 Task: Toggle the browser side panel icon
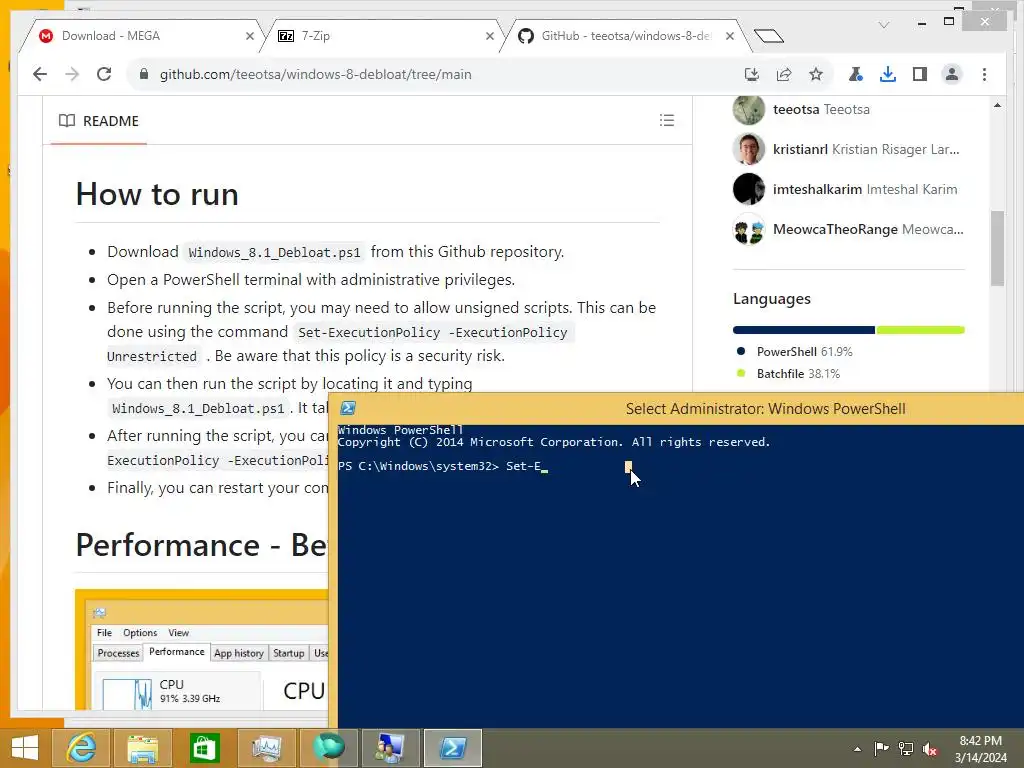click(920, 74)
